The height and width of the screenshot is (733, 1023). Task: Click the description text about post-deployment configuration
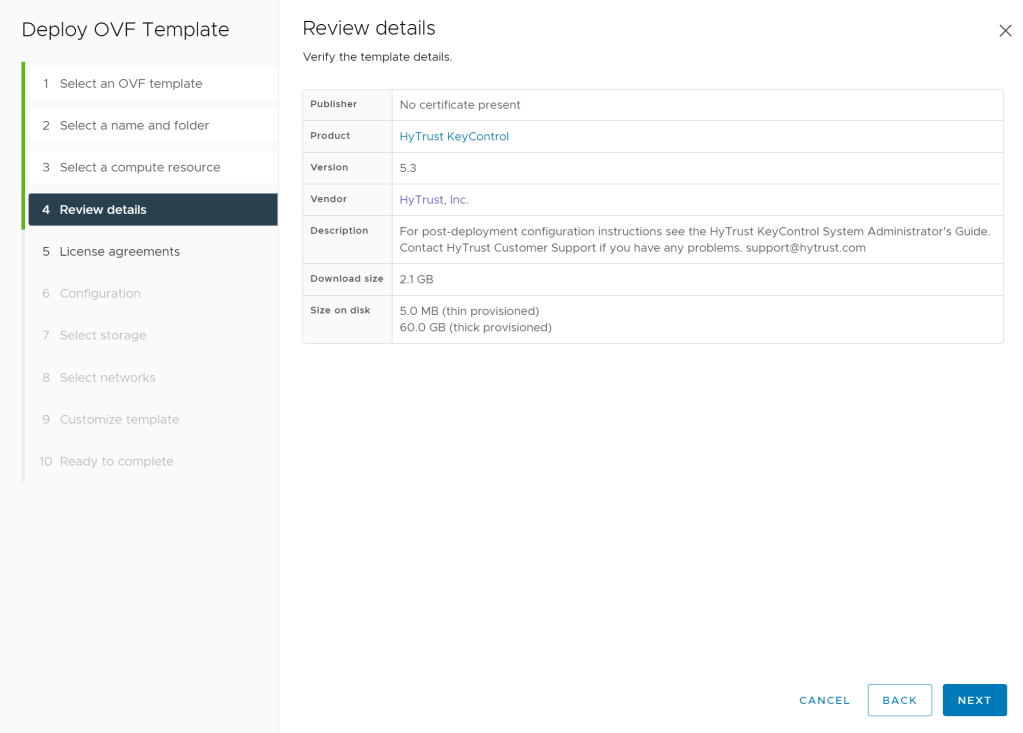coord(694,239)
